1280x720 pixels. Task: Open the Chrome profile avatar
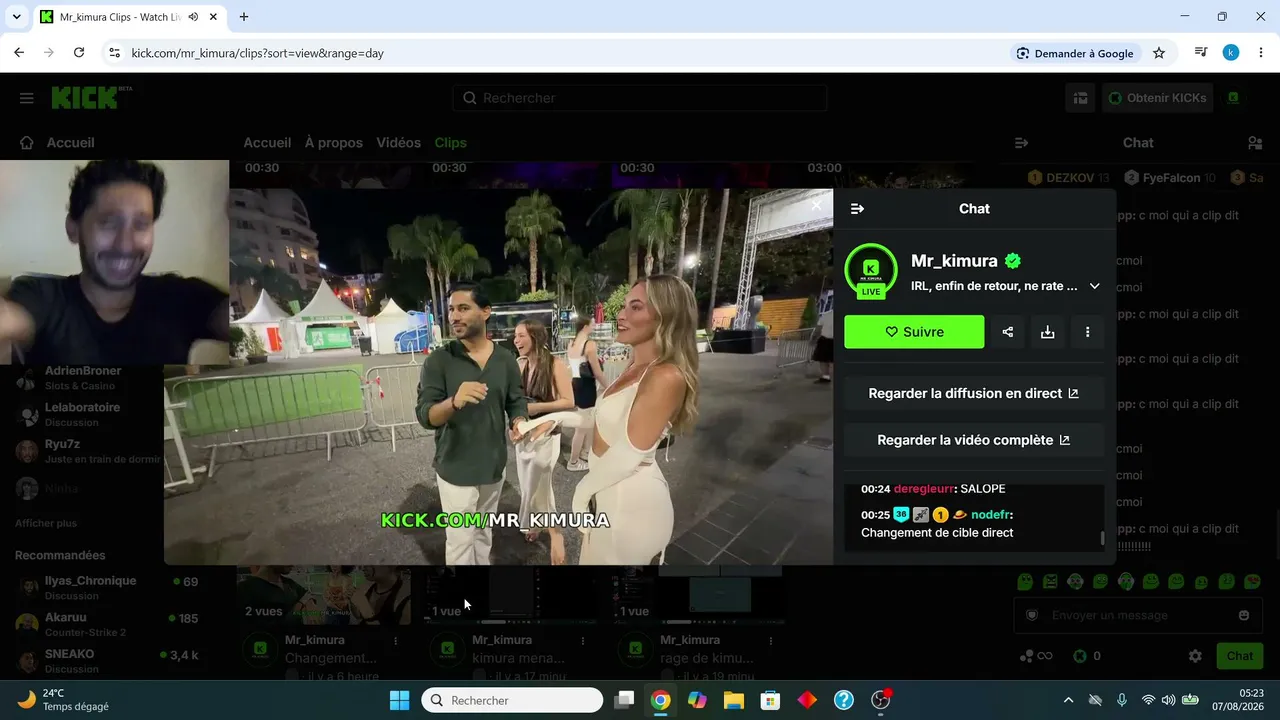[x=1231, y=53]
